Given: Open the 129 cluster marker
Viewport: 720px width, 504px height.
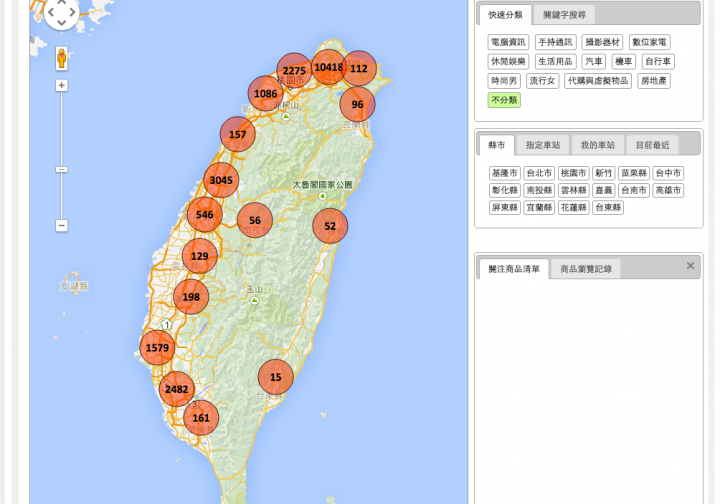Looking at the screenshot, I should [x=200, y=256].
